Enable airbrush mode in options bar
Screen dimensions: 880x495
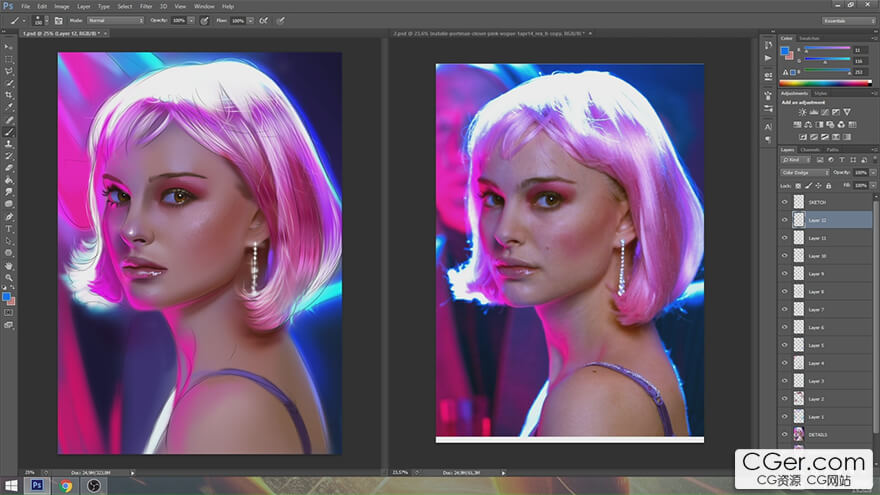[263, 21]
